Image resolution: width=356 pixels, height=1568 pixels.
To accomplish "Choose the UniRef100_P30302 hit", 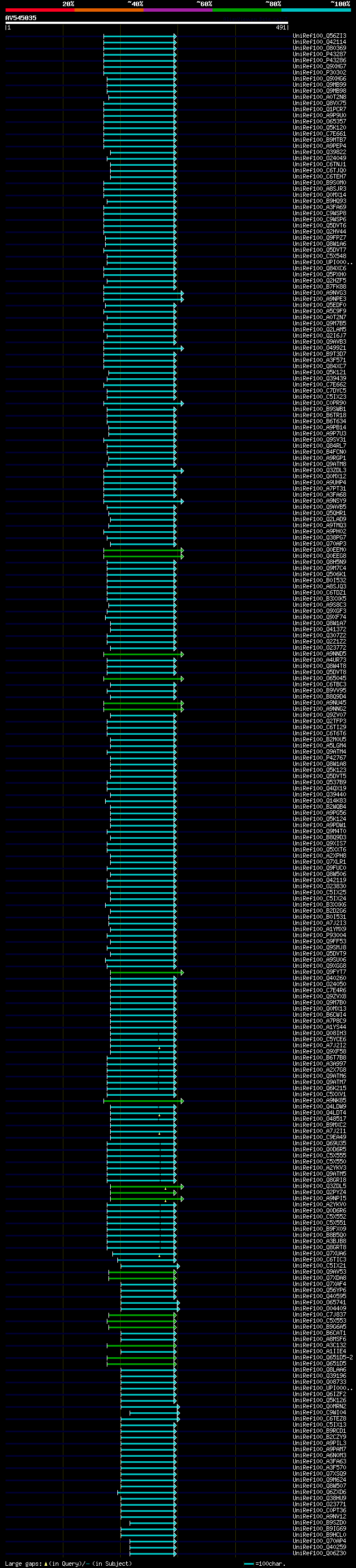I will [x=319, y=72].
